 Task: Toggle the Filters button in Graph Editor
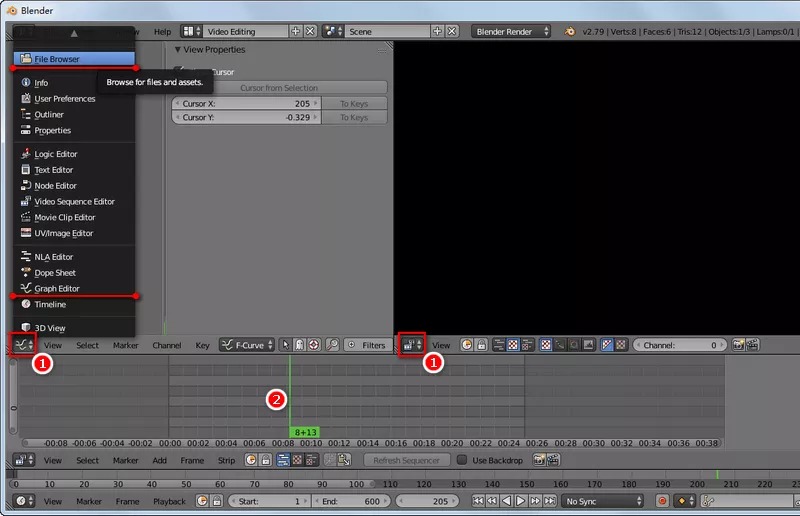[367, 345]
